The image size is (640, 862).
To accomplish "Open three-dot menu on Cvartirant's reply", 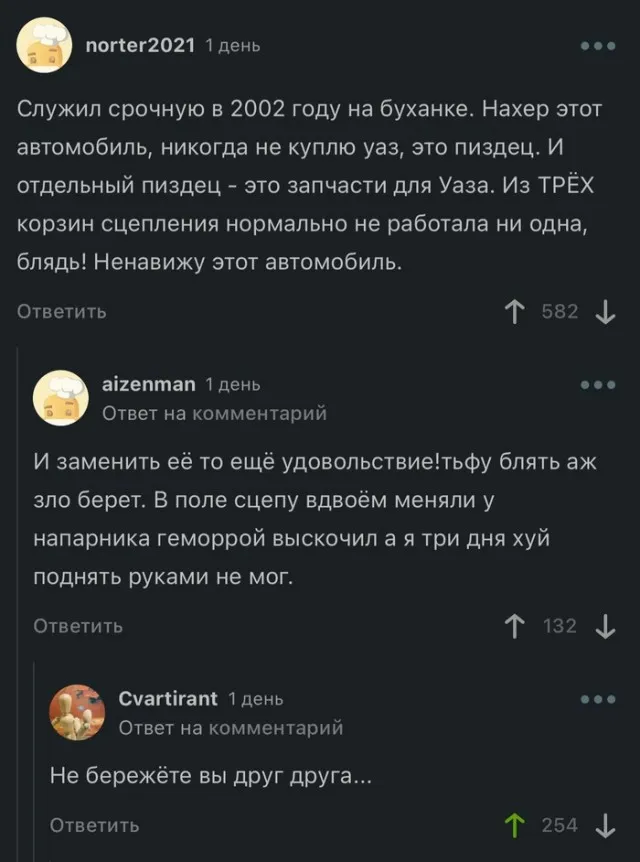I will click(598, 699).
